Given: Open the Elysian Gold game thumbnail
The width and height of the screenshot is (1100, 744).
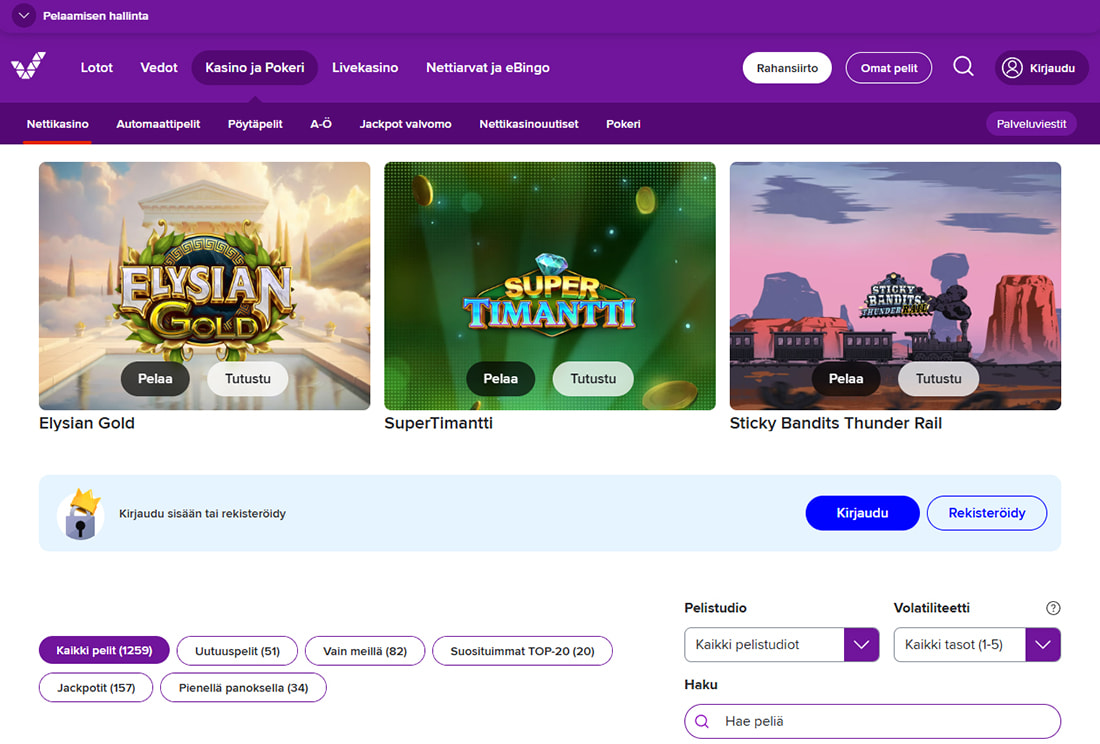Looking at the screenshot, I should [205, 286].
